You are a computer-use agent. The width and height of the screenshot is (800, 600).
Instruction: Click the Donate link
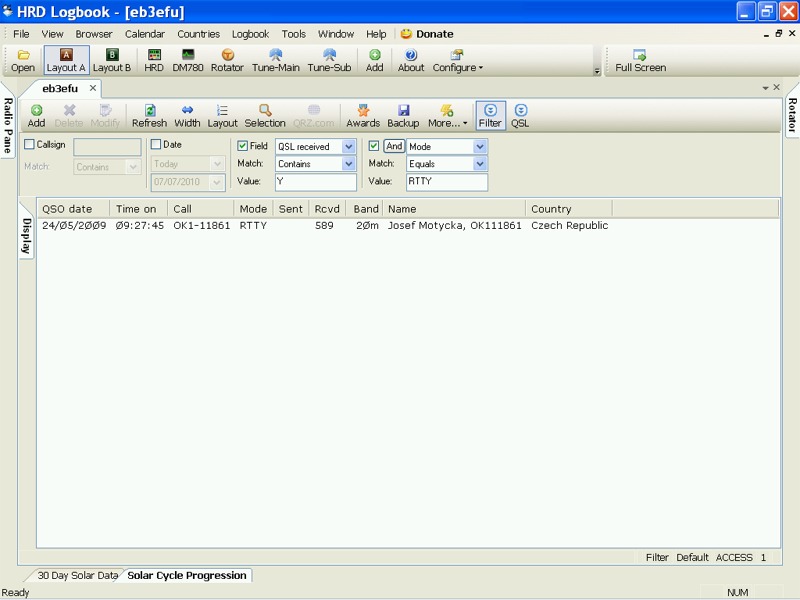pos(427,34)
